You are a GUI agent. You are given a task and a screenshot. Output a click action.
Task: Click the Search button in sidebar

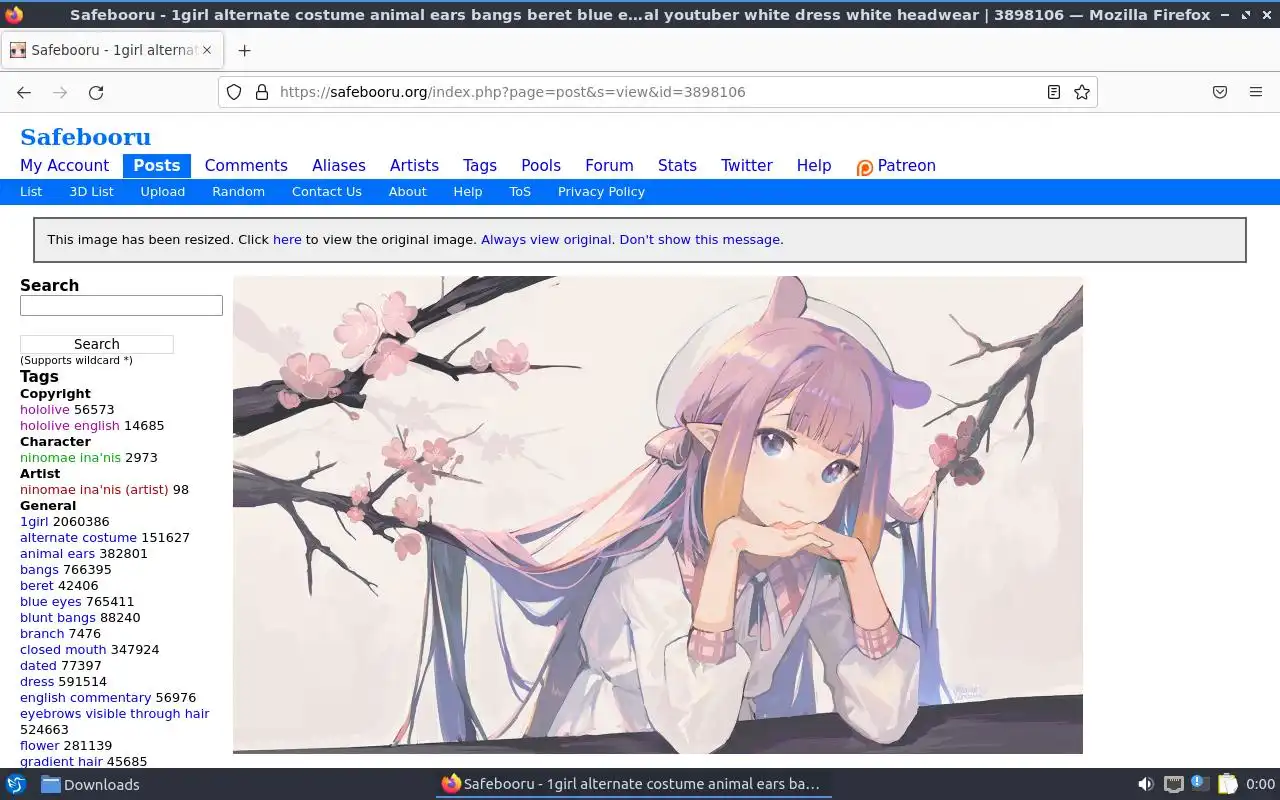[97, 344]
